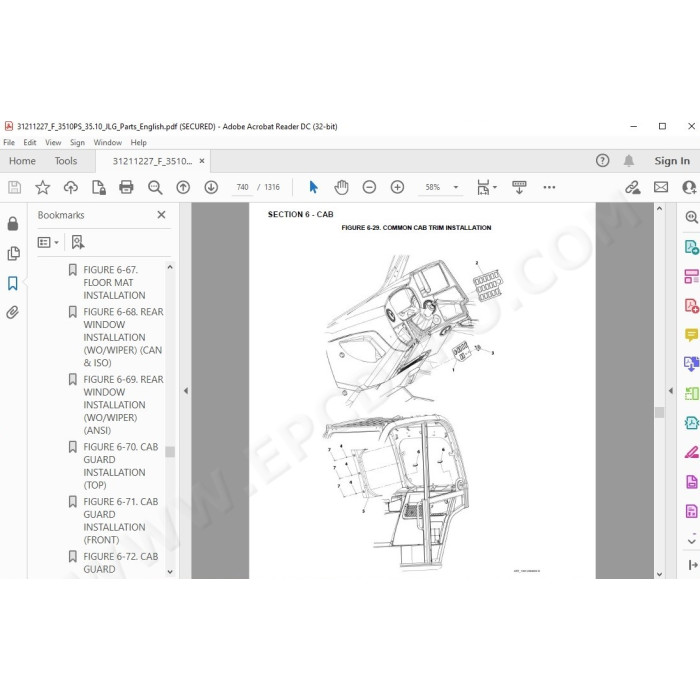Click bookmarks list scroll down arrow
This screenshot has width=700, height=700.
click(170, 572)
